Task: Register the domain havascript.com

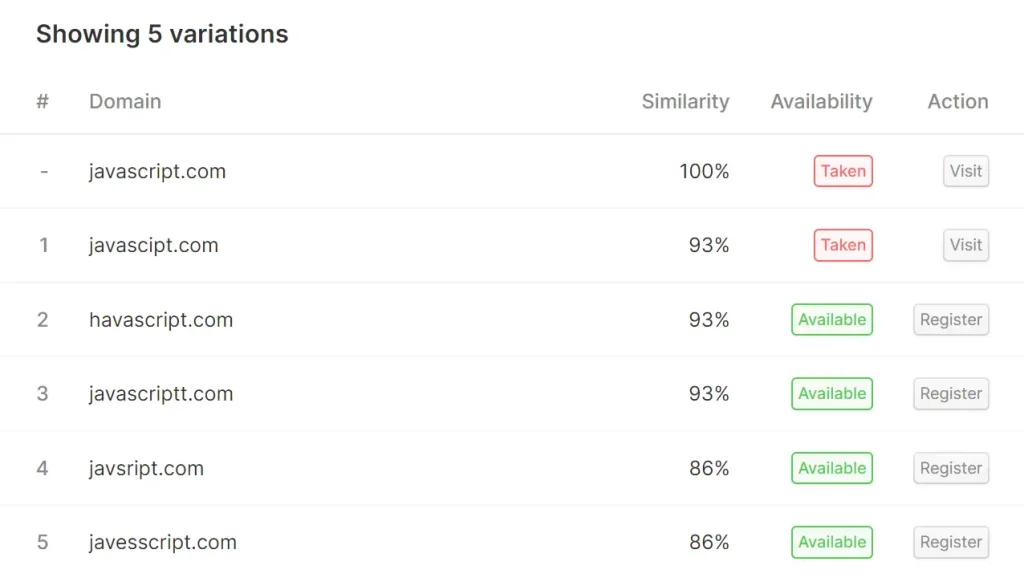Action: [950, 319]
